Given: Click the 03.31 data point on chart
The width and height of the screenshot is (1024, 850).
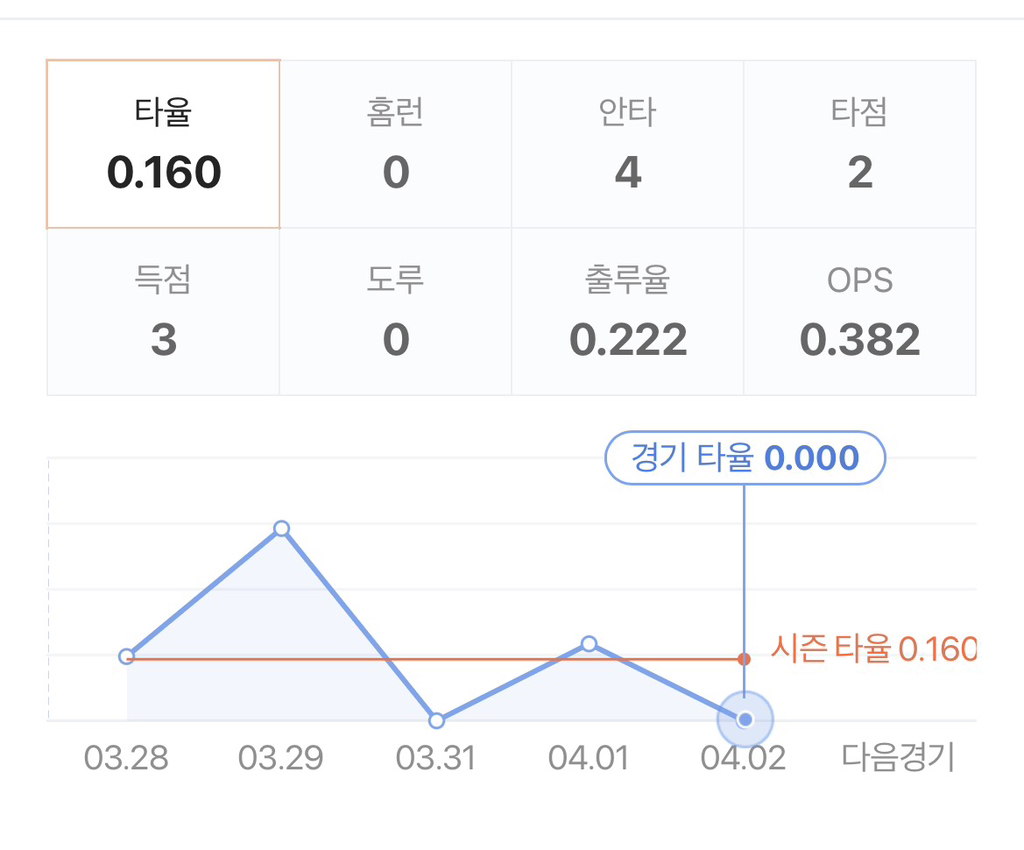Looking at the screenshot, I should tap(436, 720).
